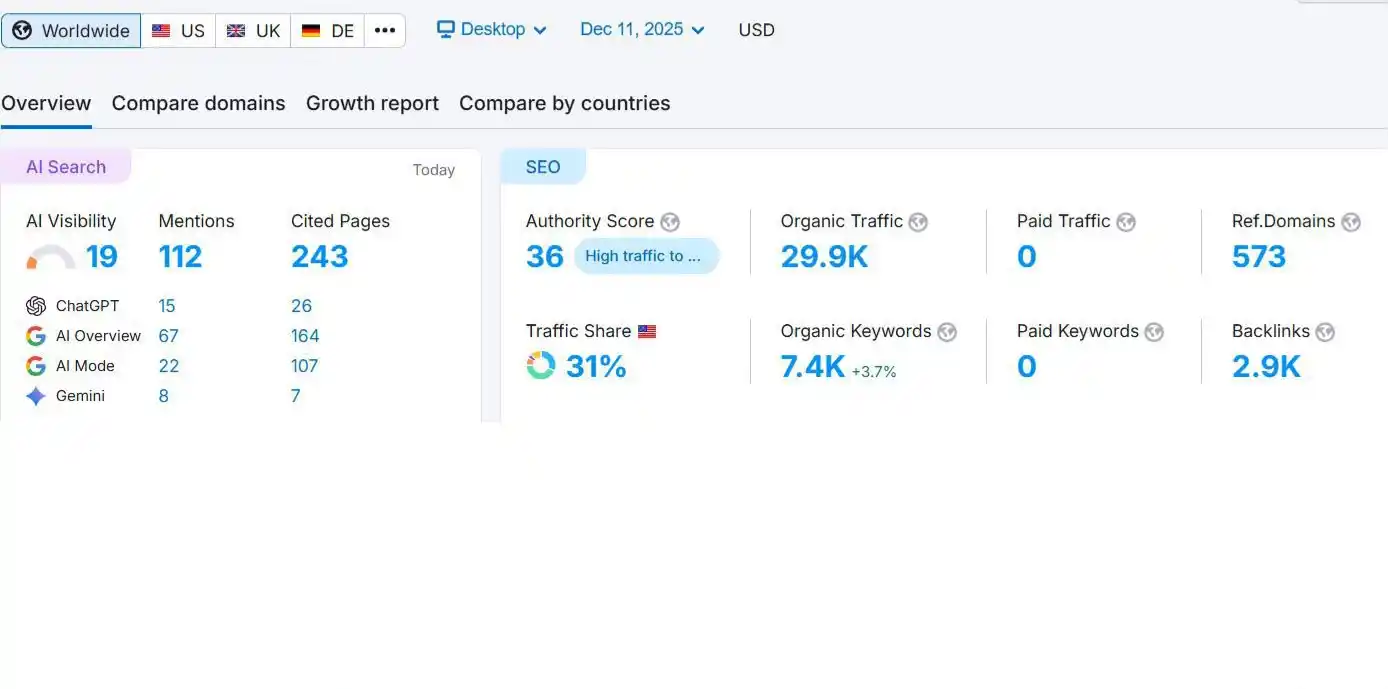Viewport: 1388px width, 689px height.
Task: Open the AI Visibility score 19
Action: 102,257
